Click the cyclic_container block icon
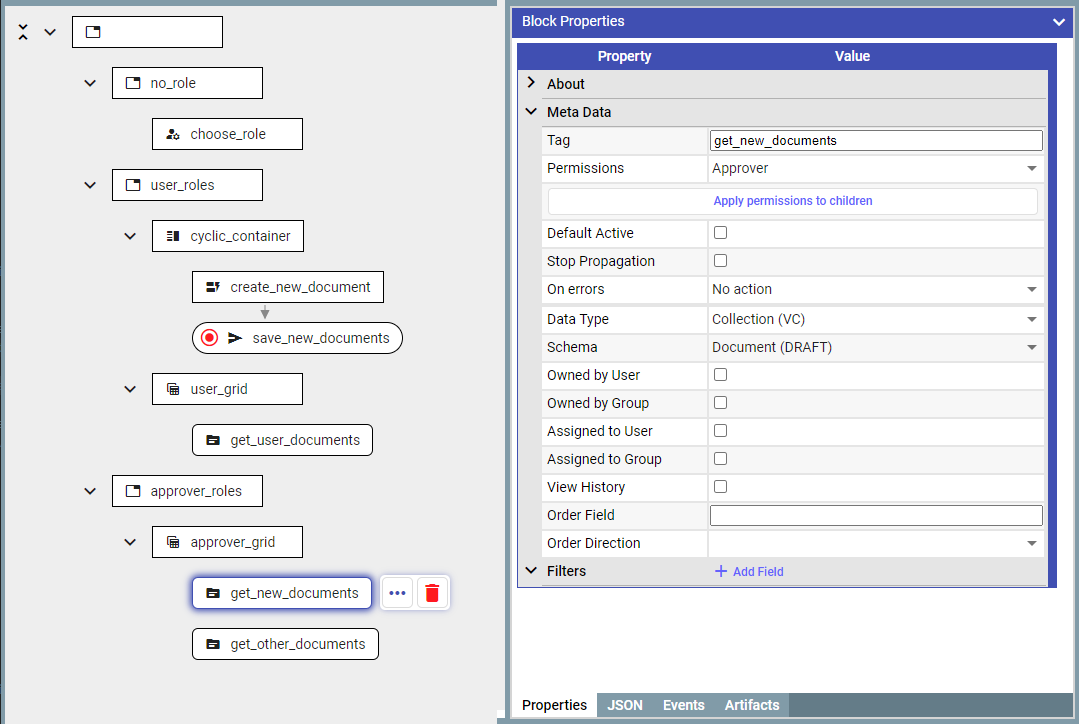The image size is (1079, 724). click(173, 236)
